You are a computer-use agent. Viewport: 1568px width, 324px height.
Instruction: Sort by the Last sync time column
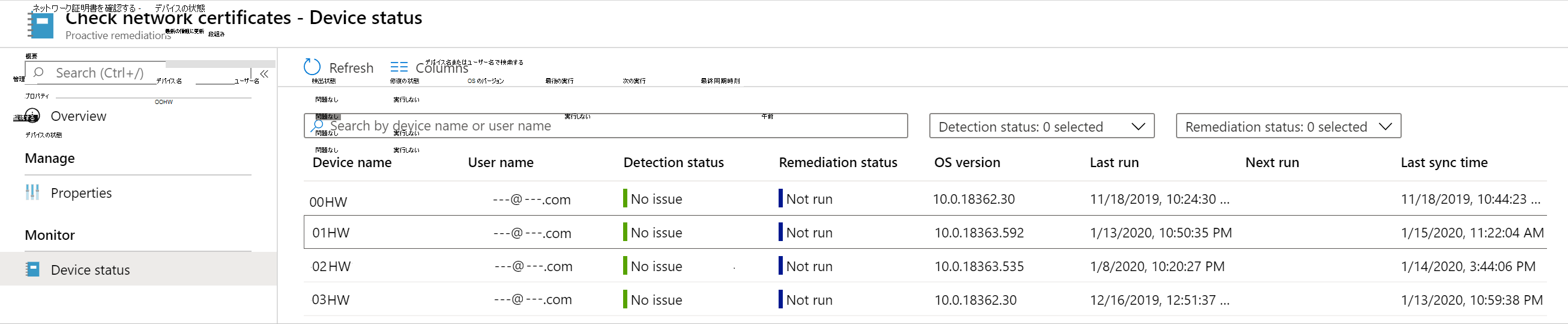pos(1444,163)
